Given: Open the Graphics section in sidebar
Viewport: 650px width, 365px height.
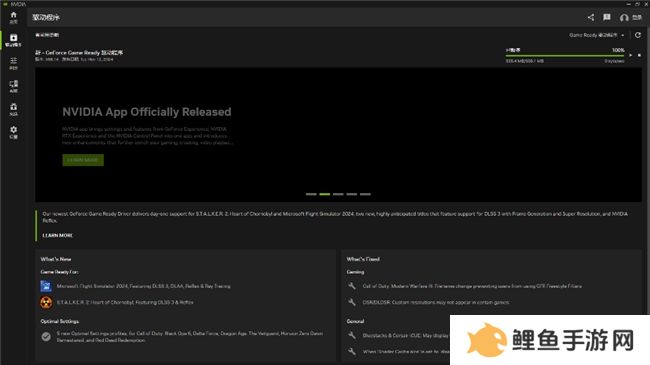Looking at the screenshot, I should coord(13,63).
